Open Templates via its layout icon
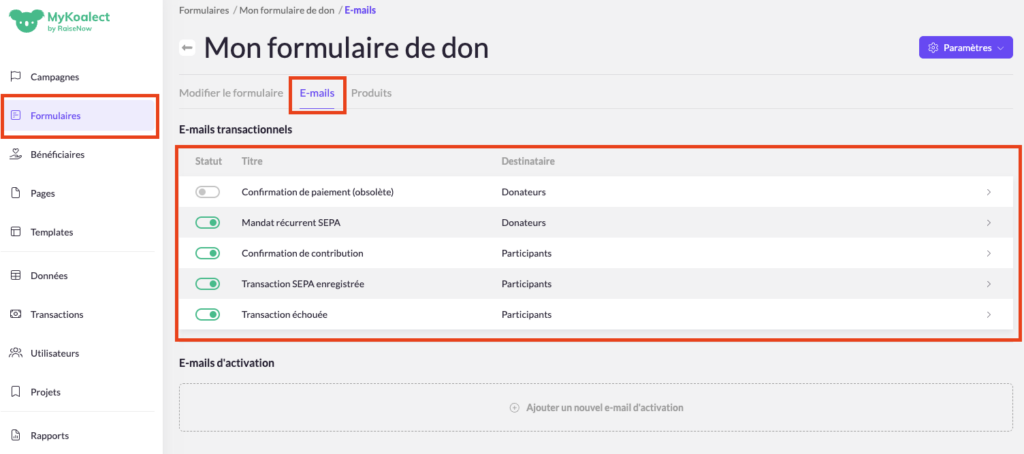Image resolution: width=1024 pixels, height=454 pixels. click(15, 232)
